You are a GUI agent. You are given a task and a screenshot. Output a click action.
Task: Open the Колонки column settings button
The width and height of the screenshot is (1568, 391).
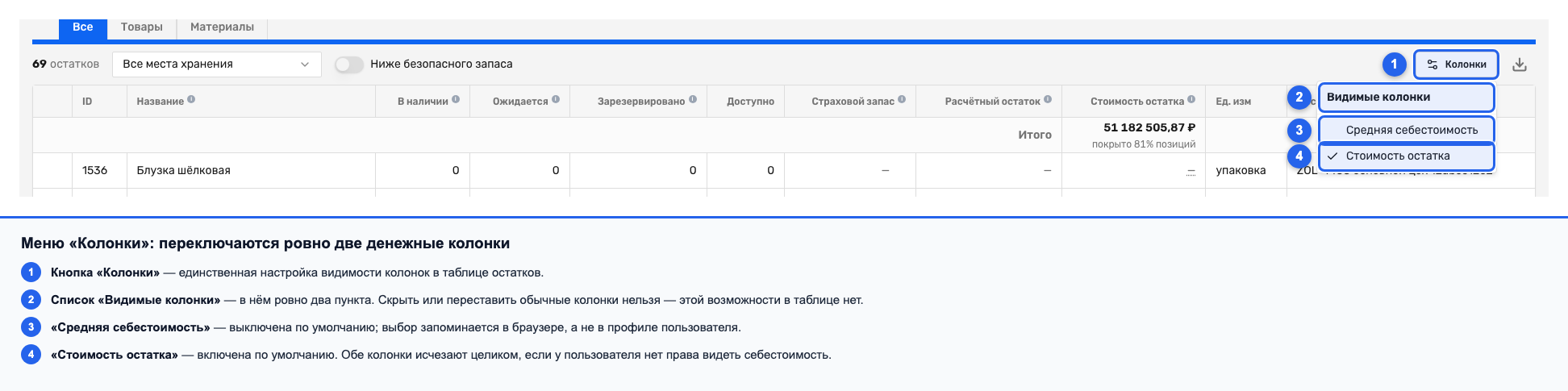(x=1456, y=64)
